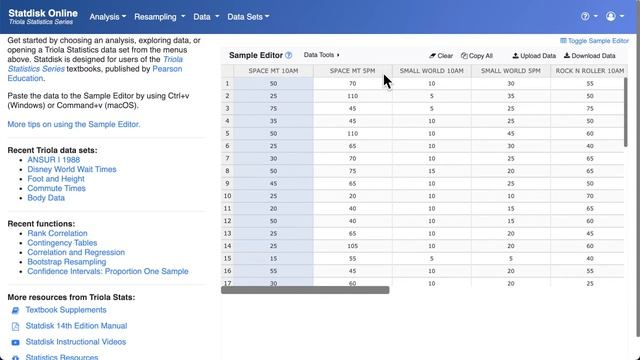Click the Sample Editor help icon
Image resolution: width=640 pixels, height=360 pixels.
point(289,55)
